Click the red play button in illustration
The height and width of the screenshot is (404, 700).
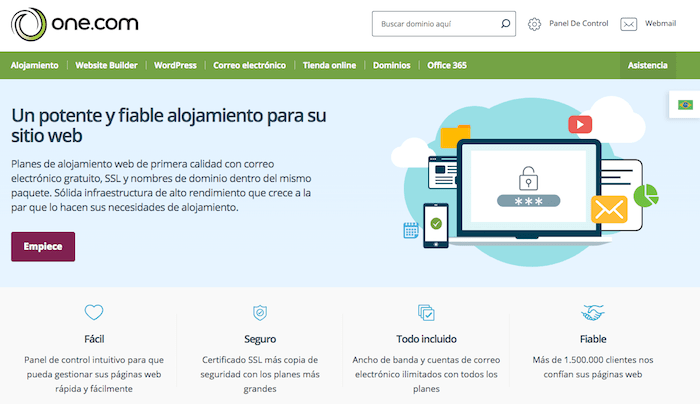[x=580, y=125]
